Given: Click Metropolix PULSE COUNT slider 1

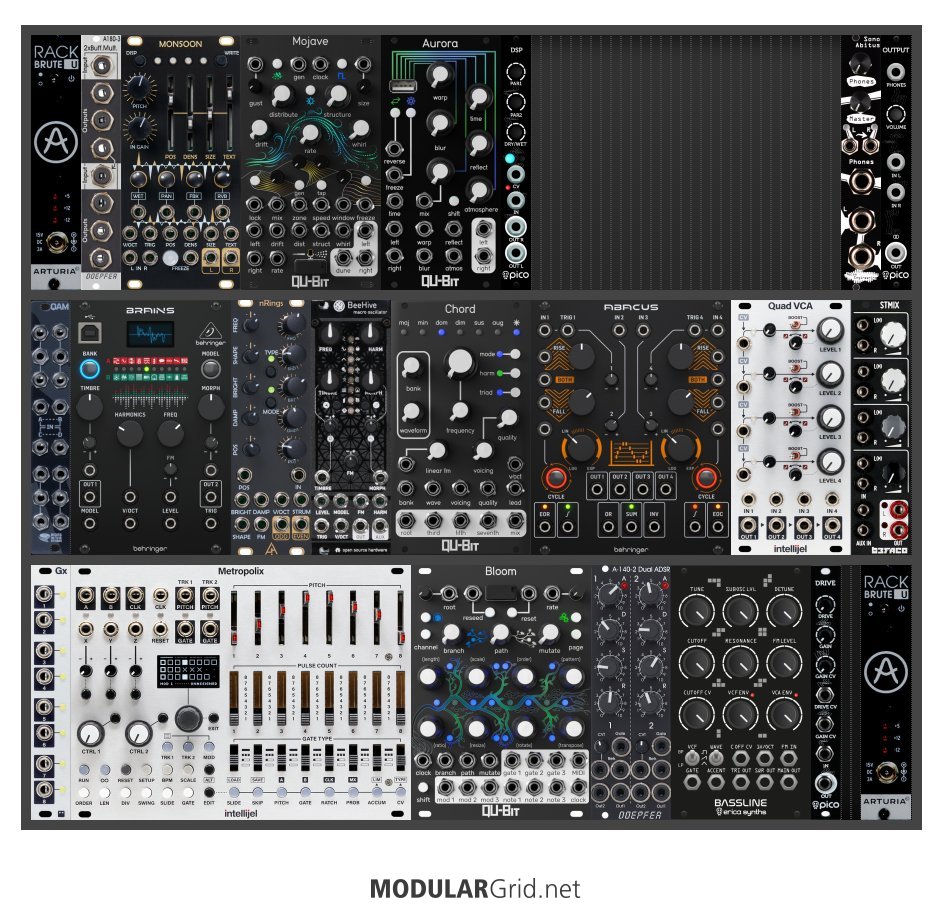Looking at the screenshot, I should (234, 698).
